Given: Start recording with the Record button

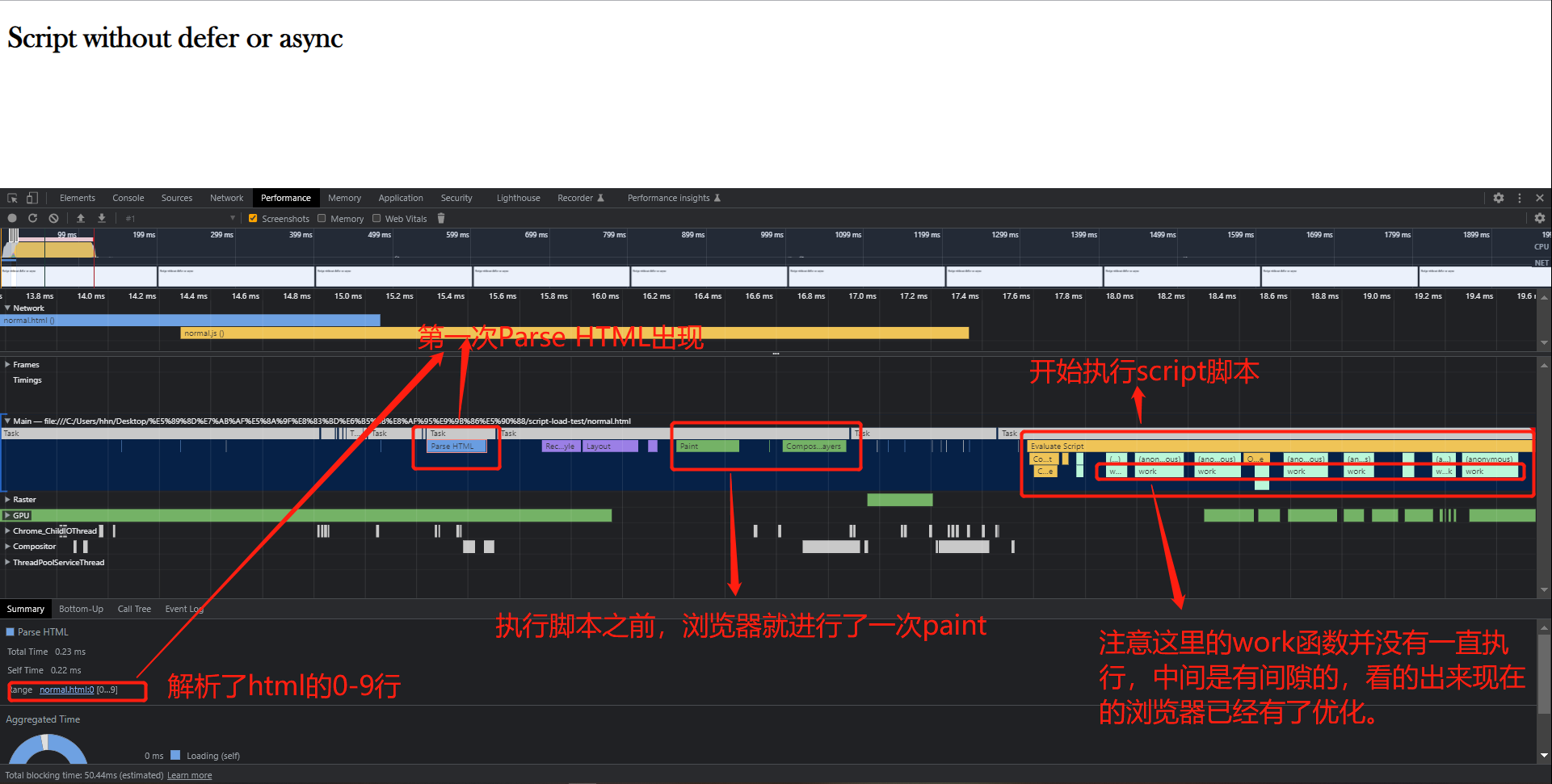Looking at the screenshot, I should click(x=12, y=218).
